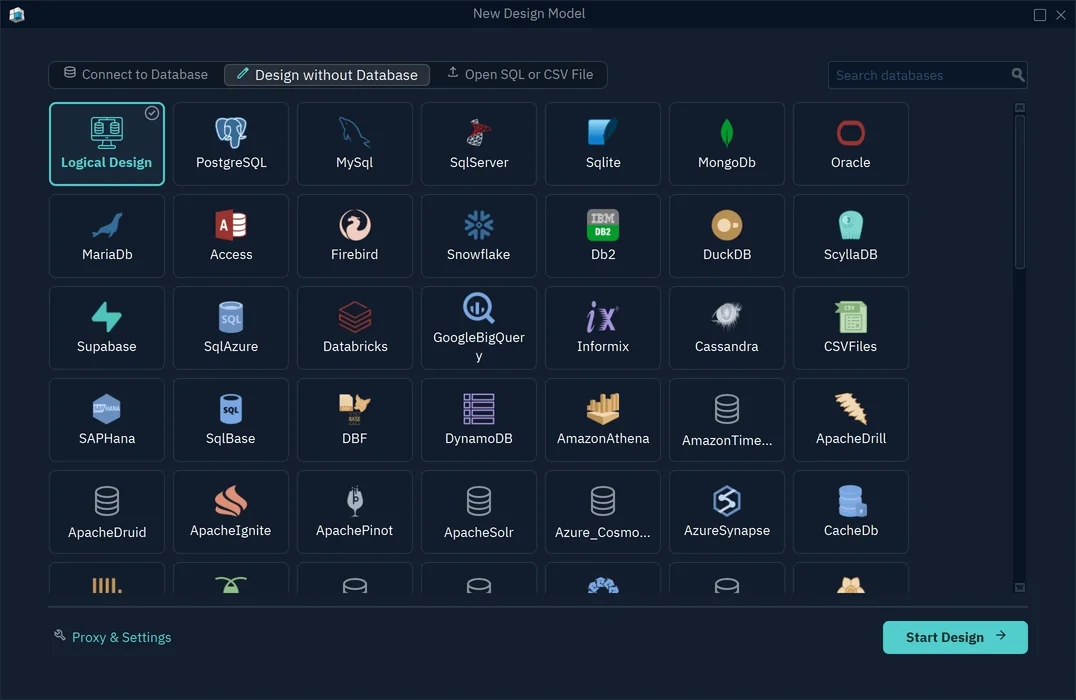The height and width of the screenshot is (700, 1076).
Task: Select the MariaDb tile
Action: [106, 236]
